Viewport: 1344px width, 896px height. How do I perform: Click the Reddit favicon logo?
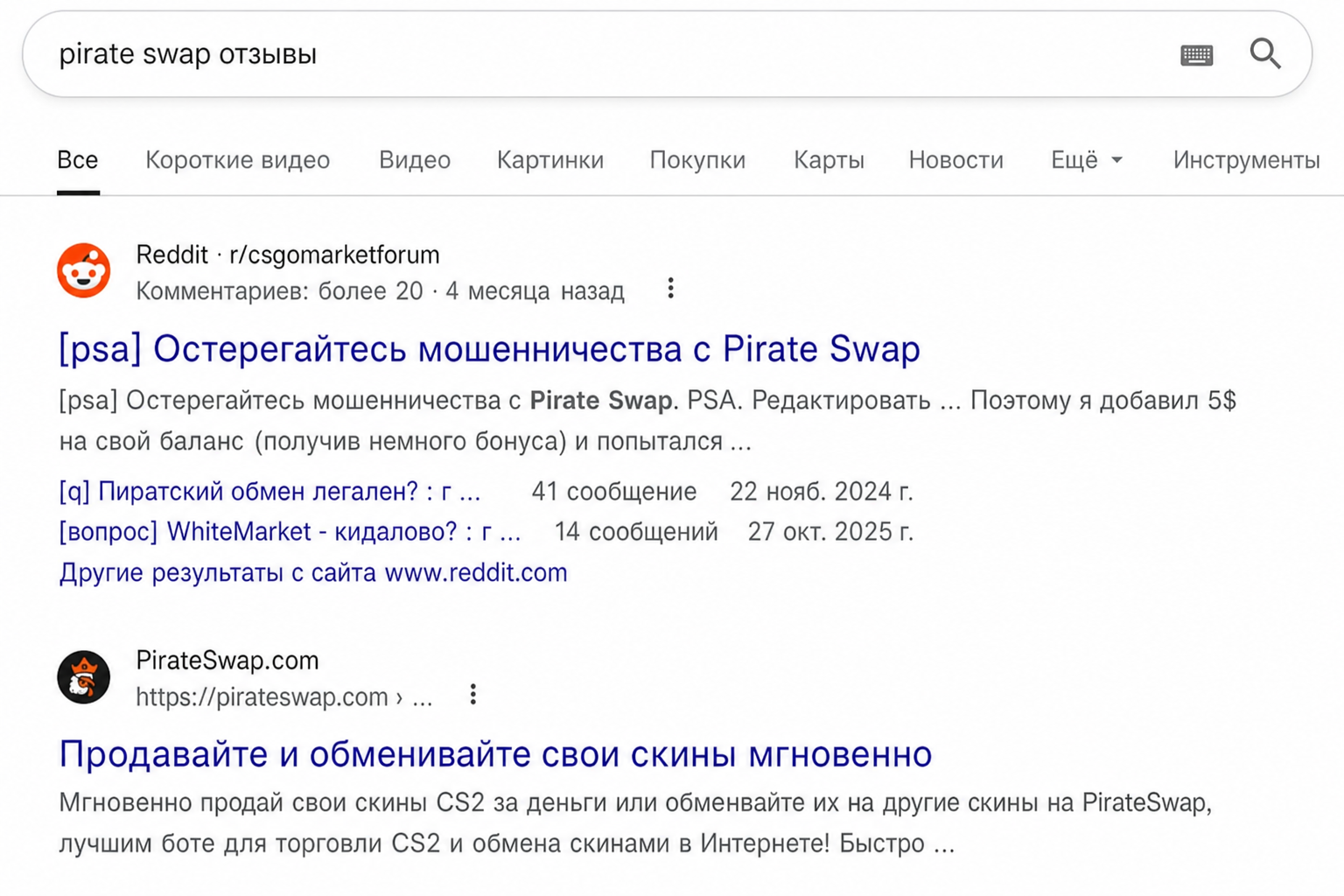pos(84,270)
